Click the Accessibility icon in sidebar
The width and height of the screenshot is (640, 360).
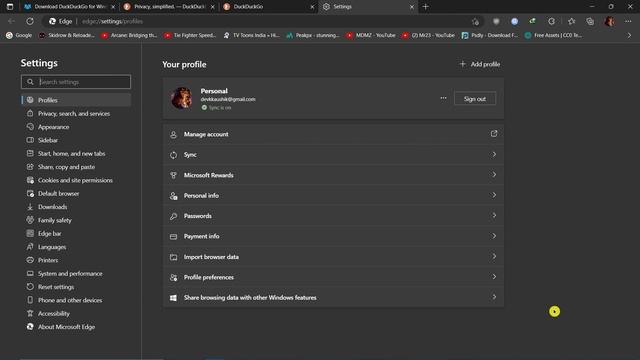(30, 313)
